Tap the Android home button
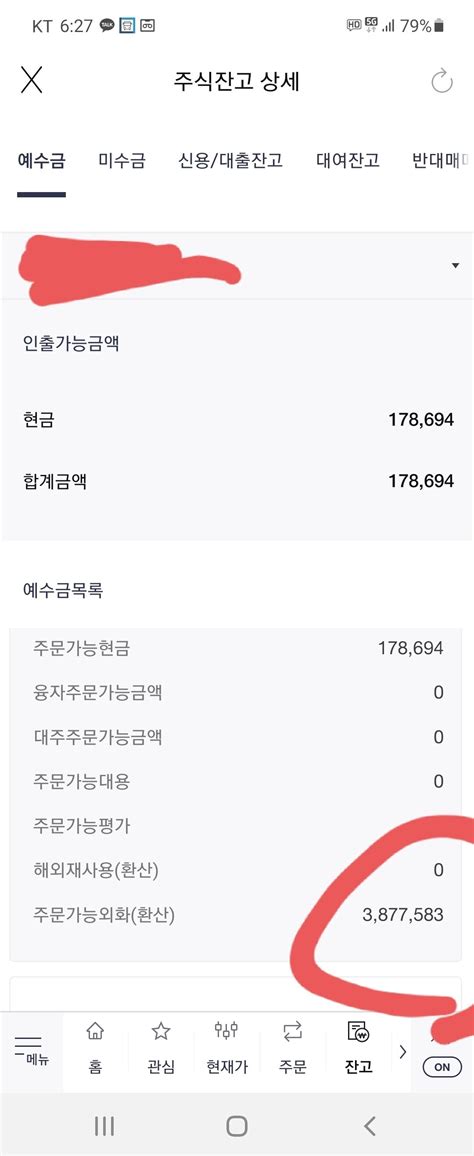474x1156 pixels. click(x=237, y=1125)
